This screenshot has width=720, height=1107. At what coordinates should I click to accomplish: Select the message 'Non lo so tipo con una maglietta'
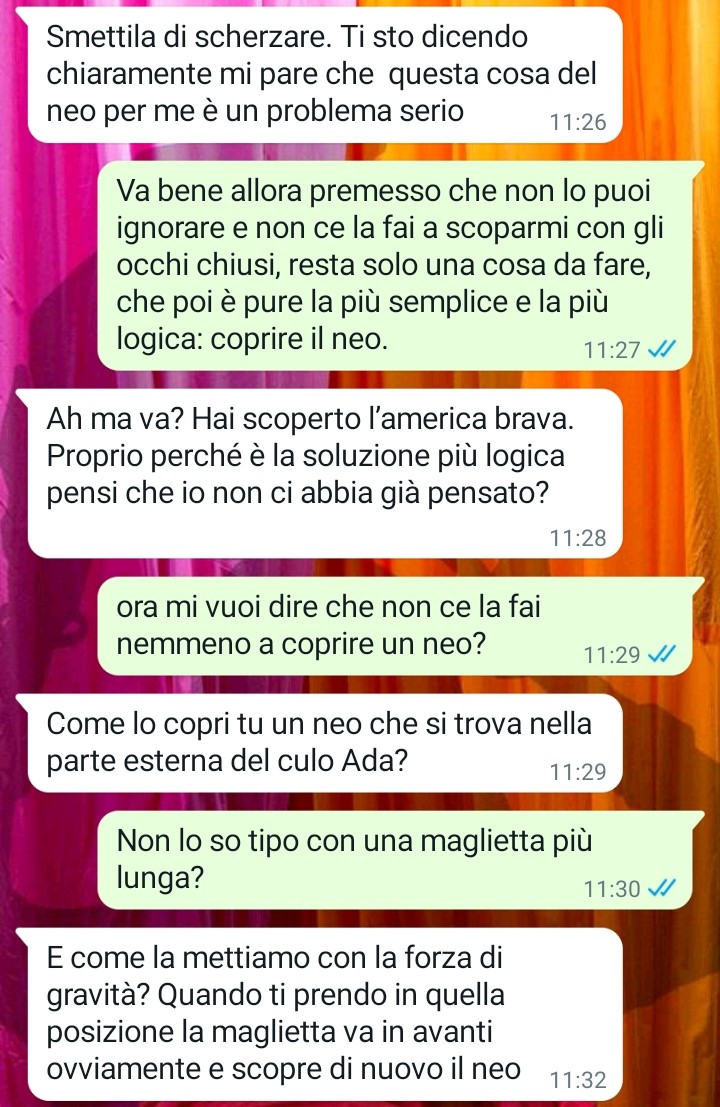pyautogui.click(x=401, y=860)
